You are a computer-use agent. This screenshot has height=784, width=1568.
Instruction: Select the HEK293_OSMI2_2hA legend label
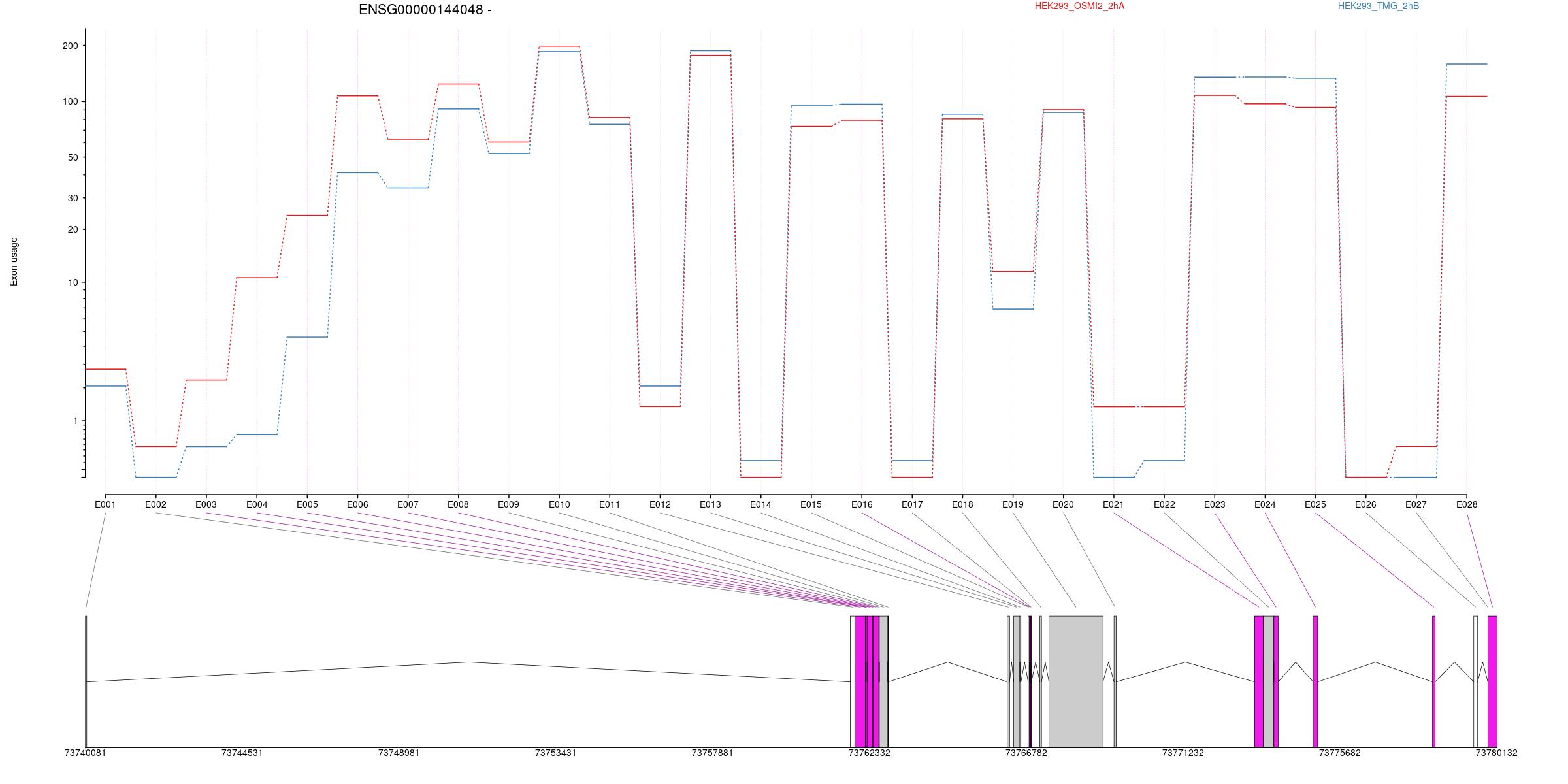tap(1079, 6)
